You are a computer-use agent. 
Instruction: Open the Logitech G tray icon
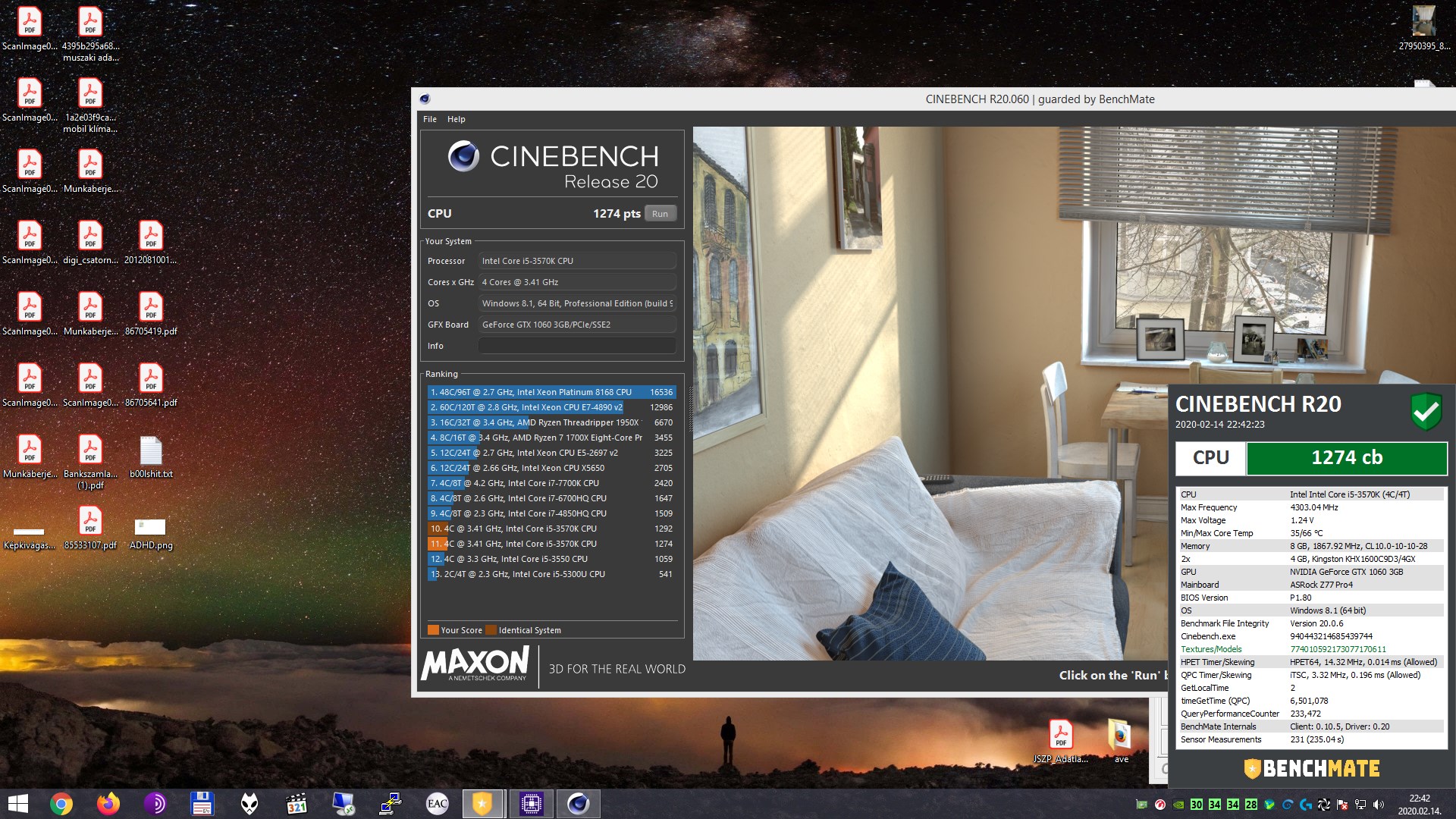click(1306, 805)
